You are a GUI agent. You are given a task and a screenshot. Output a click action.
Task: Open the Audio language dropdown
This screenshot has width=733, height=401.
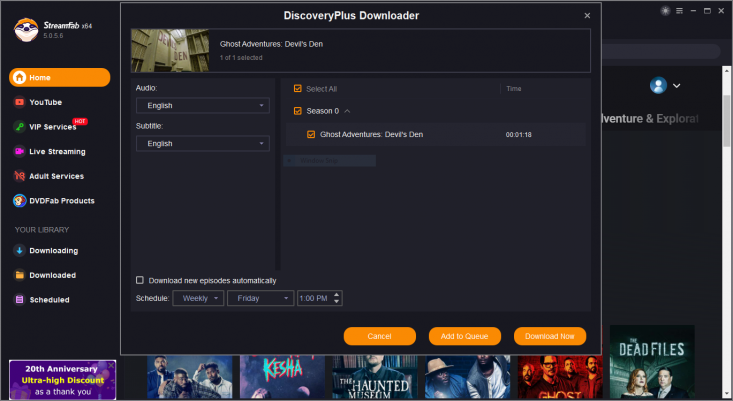[x=202, y=106]
